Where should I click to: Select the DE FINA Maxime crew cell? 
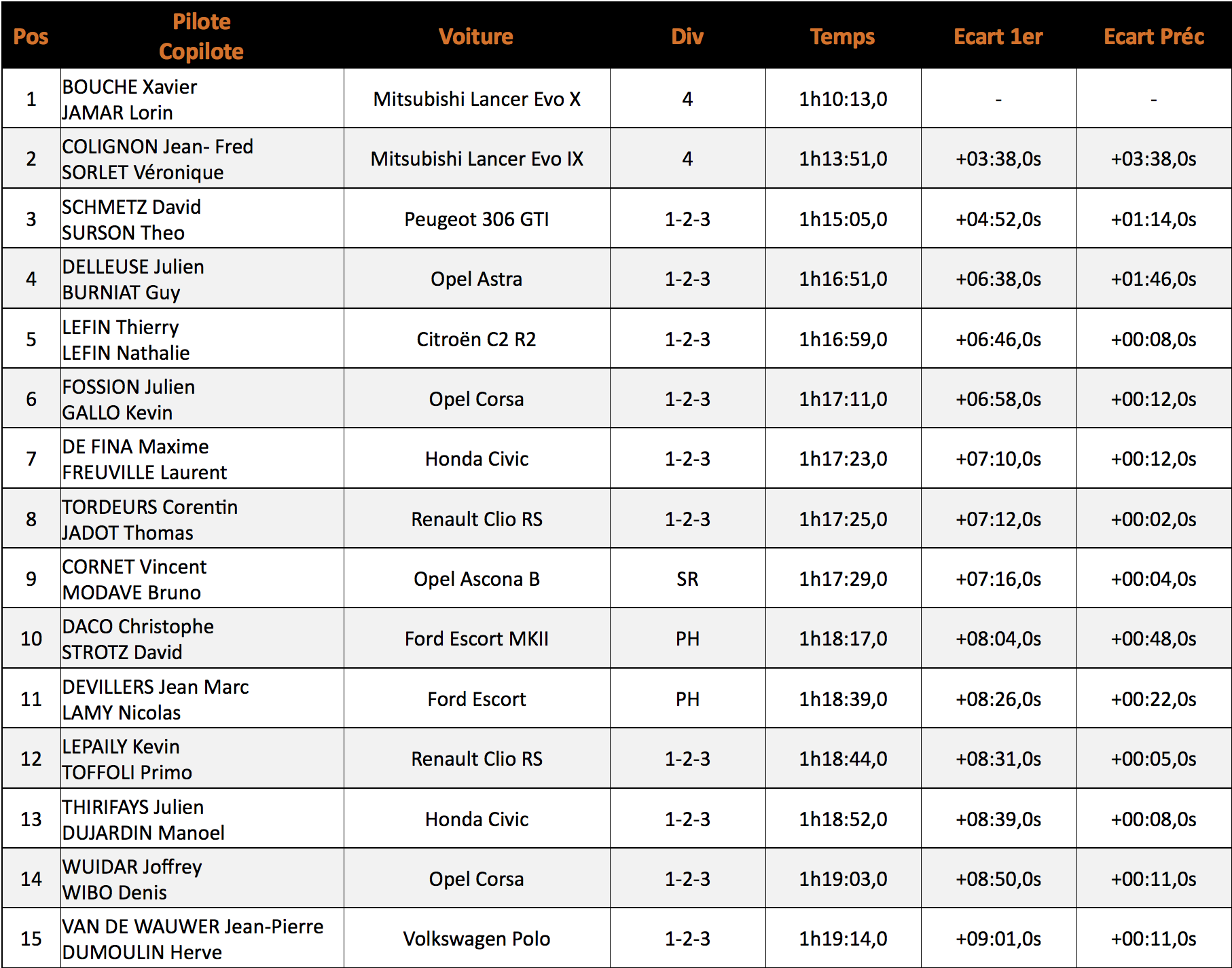(202, 458)
